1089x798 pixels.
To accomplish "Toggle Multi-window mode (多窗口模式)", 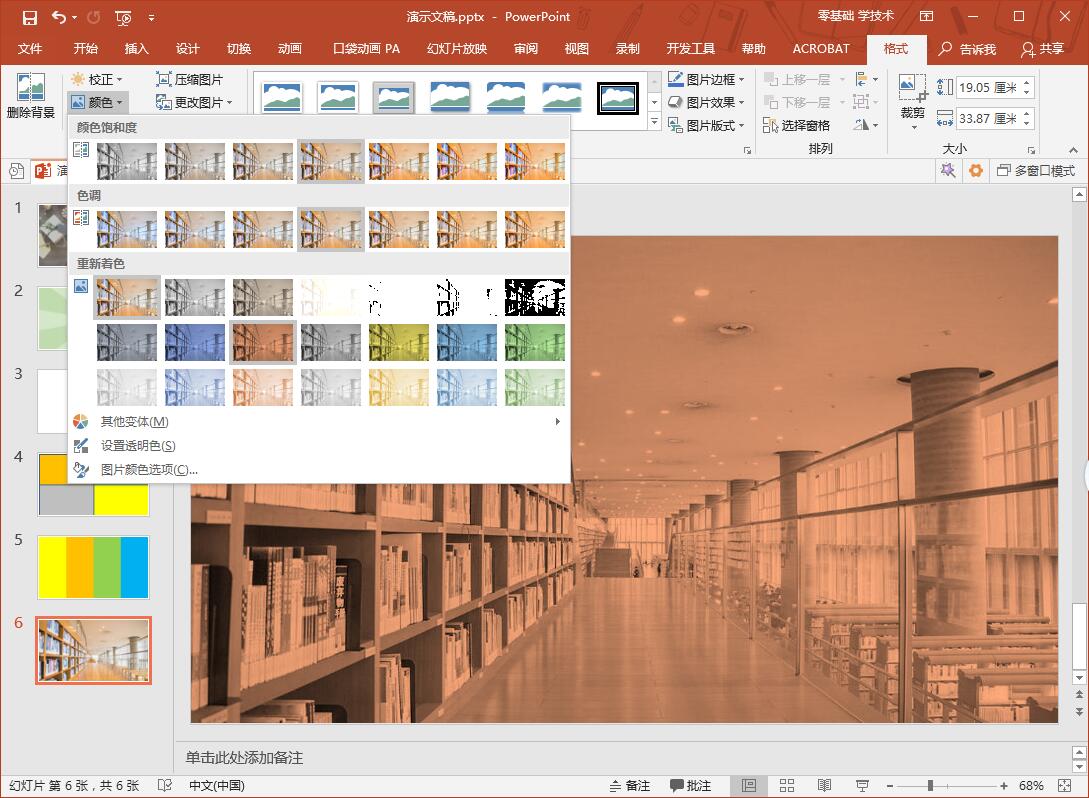I will (x=1036, y=170).
